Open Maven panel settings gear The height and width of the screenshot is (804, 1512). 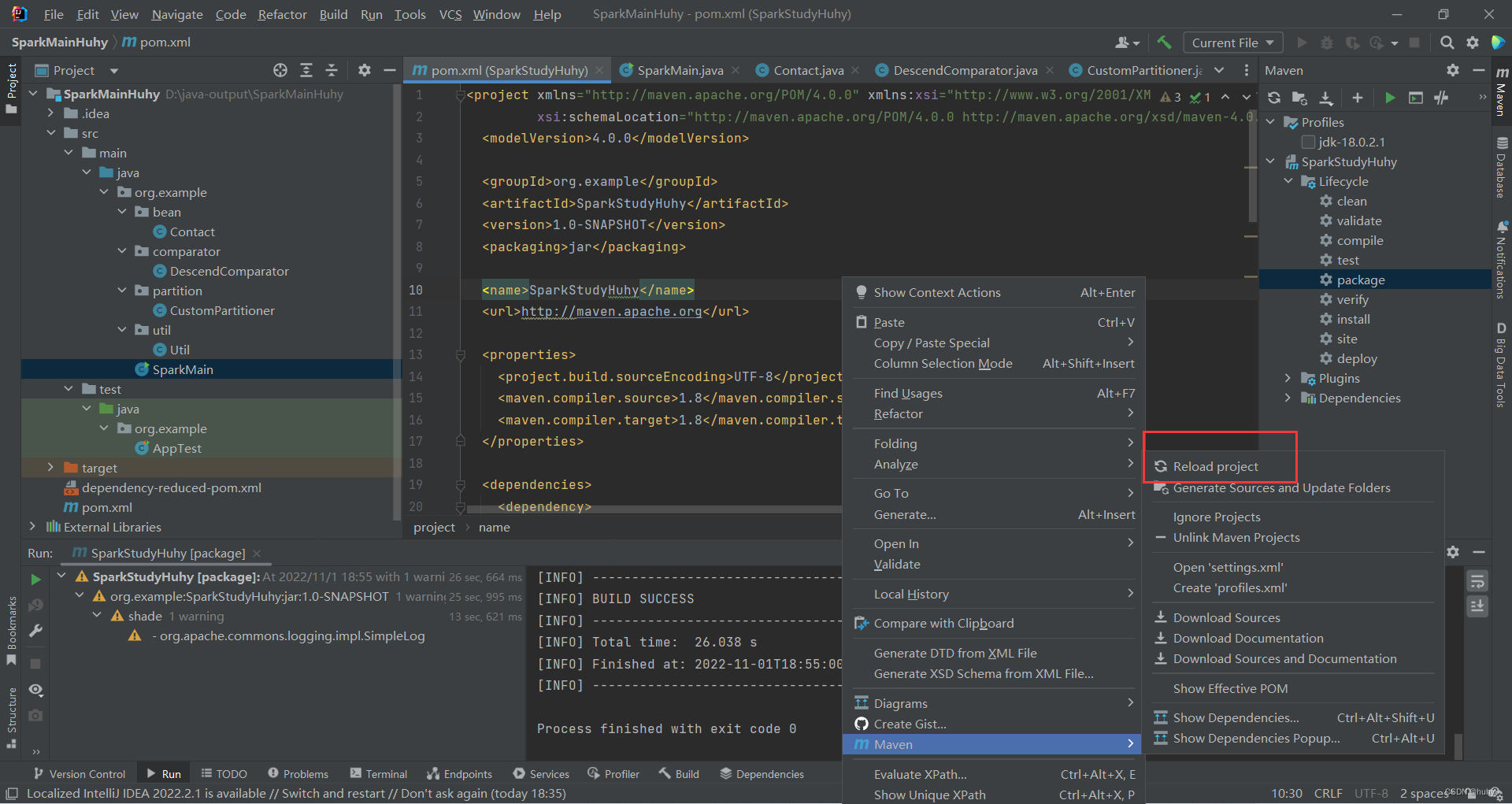pos(1453,70)
